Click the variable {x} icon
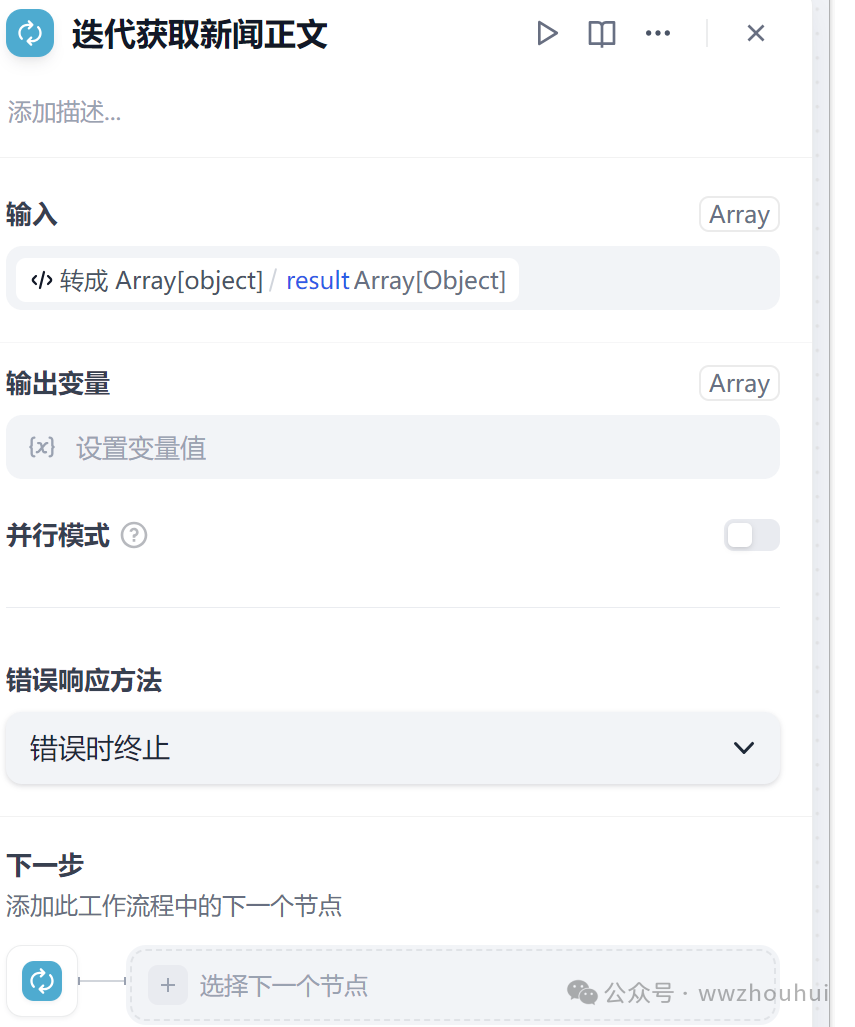Screen dimensions: 855x1027 [42, 447]
